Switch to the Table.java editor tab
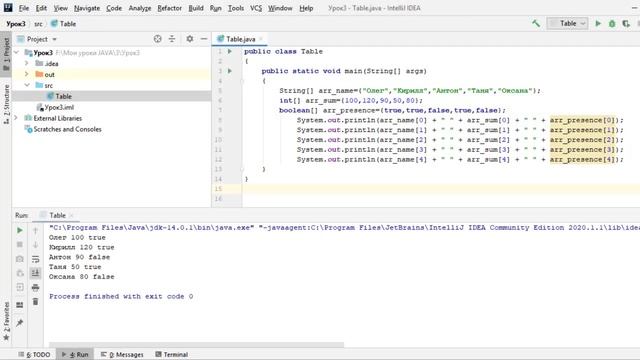 (240, 39)
